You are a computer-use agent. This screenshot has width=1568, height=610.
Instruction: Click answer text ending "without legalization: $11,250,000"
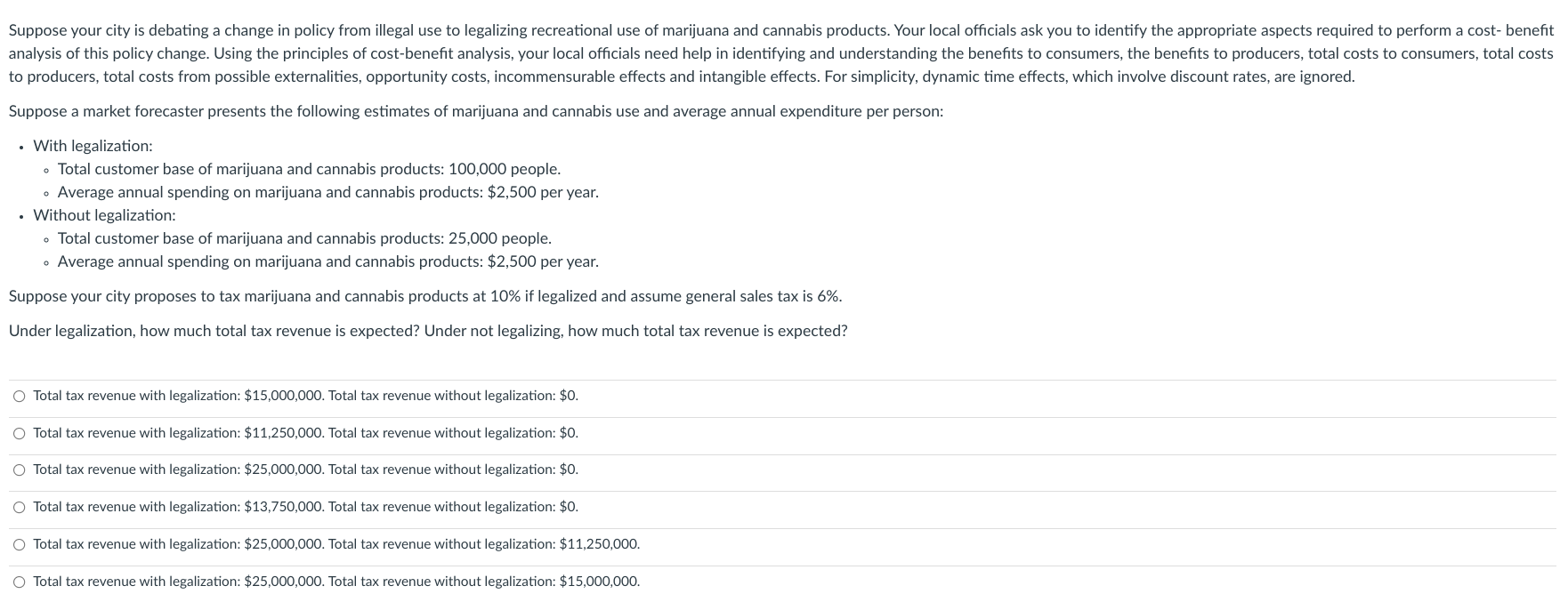pos(336,544)
